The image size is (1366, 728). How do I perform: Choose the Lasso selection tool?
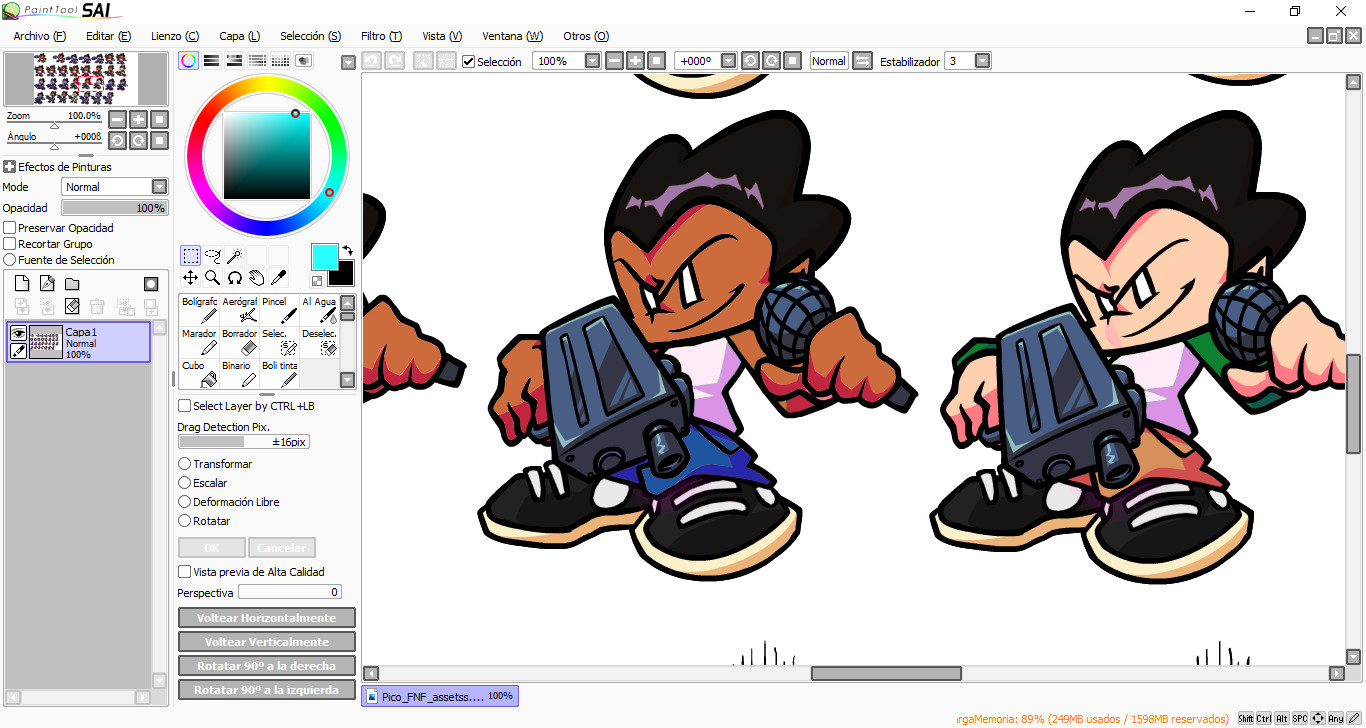tap(212, 256)
